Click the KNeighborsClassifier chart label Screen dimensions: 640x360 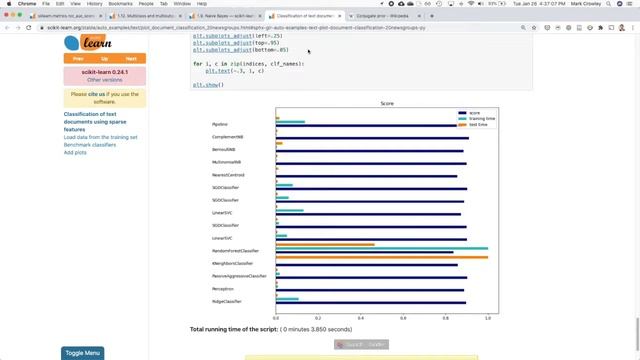click(233, 264)
